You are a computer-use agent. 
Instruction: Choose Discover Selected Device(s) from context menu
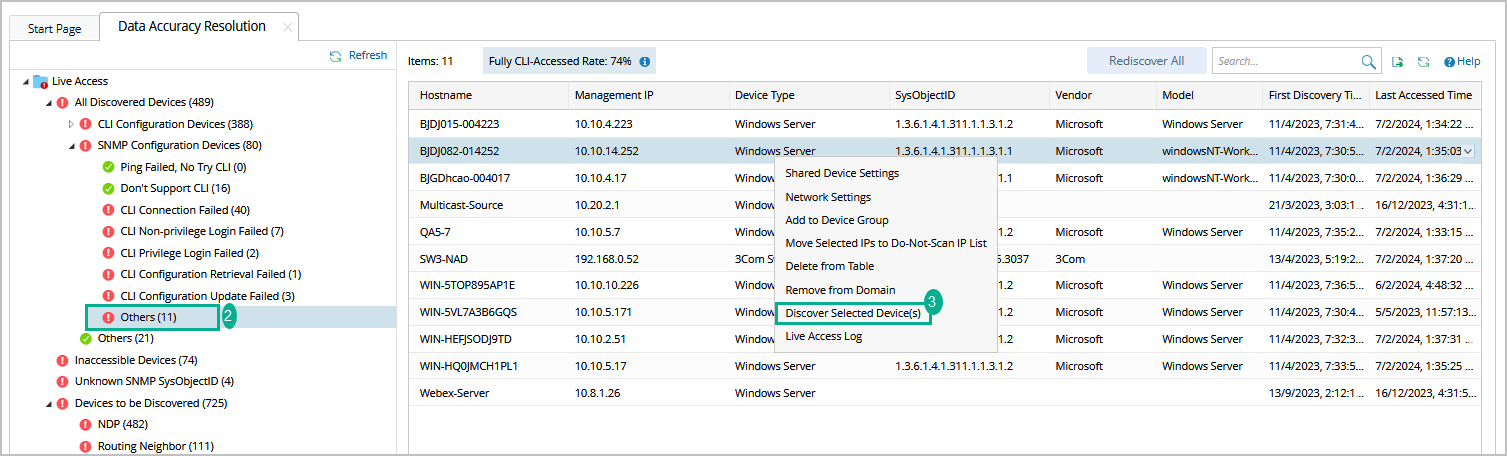[853, 313]
